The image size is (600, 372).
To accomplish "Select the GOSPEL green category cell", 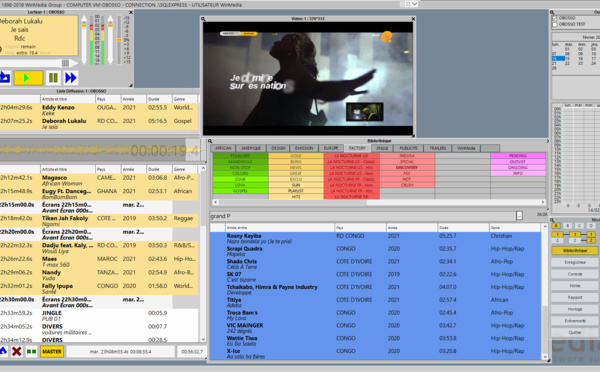I will click(x=240, y=191).
